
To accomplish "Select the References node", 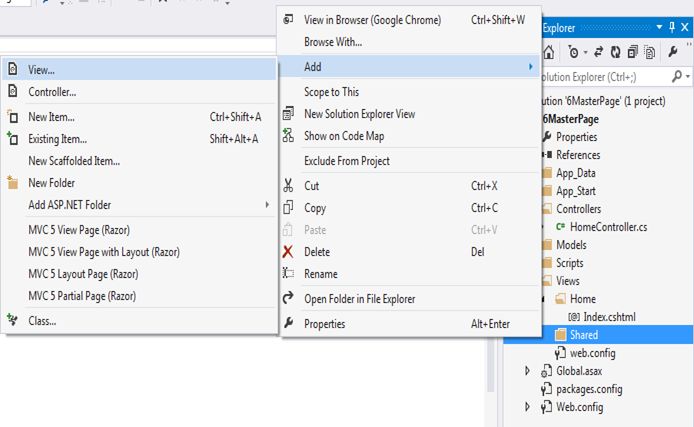I will click(x=578, y=155).
